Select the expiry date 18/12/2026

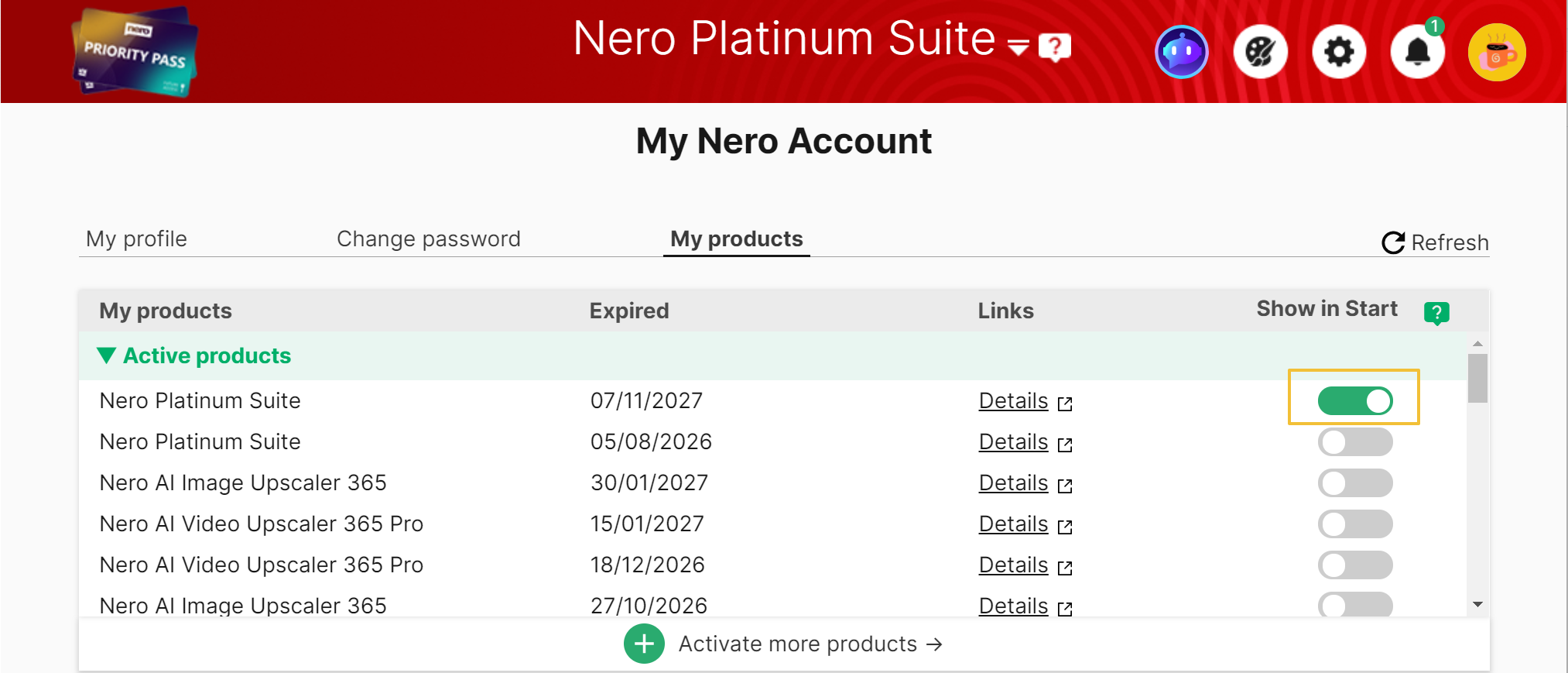[x=648, y=565]
